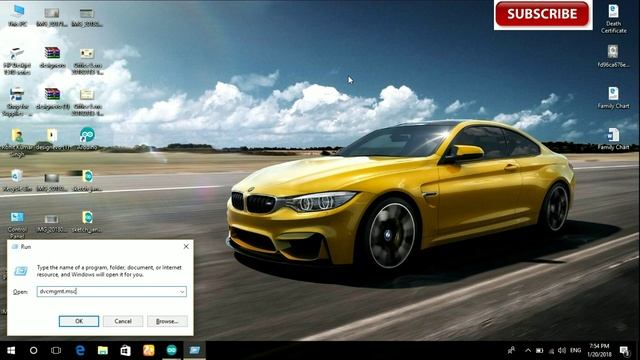Select the Control Panel desktop icon
640x360 pixels.
[x=17, y=224]
